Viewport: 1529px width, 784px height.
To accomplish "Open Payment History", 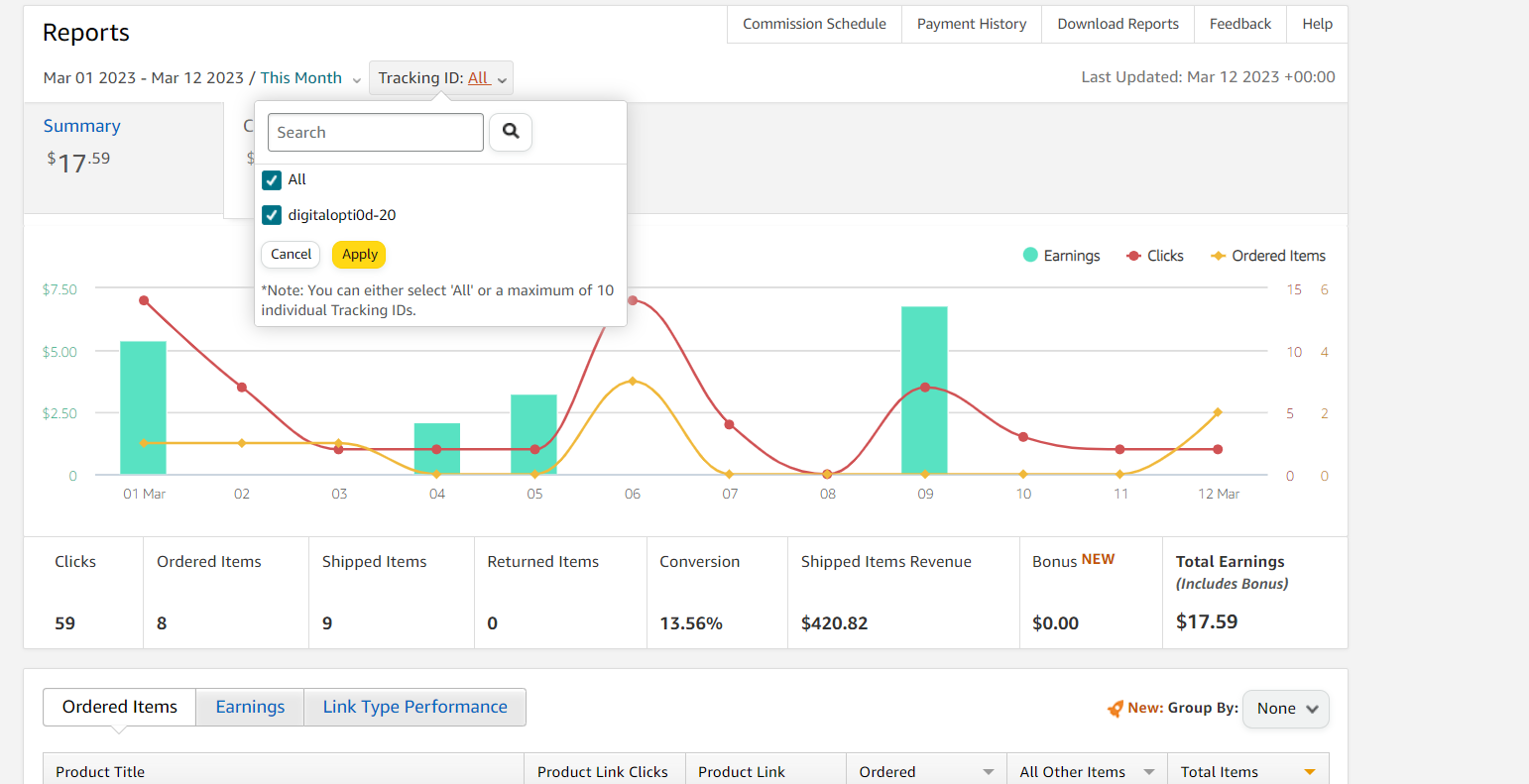I will 972,24.
